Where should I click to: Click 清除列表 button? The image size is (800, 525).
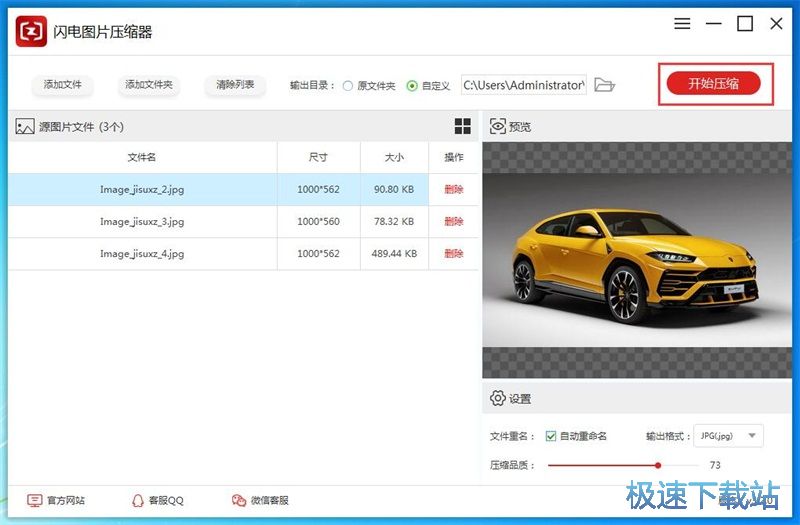pos(235,85)
